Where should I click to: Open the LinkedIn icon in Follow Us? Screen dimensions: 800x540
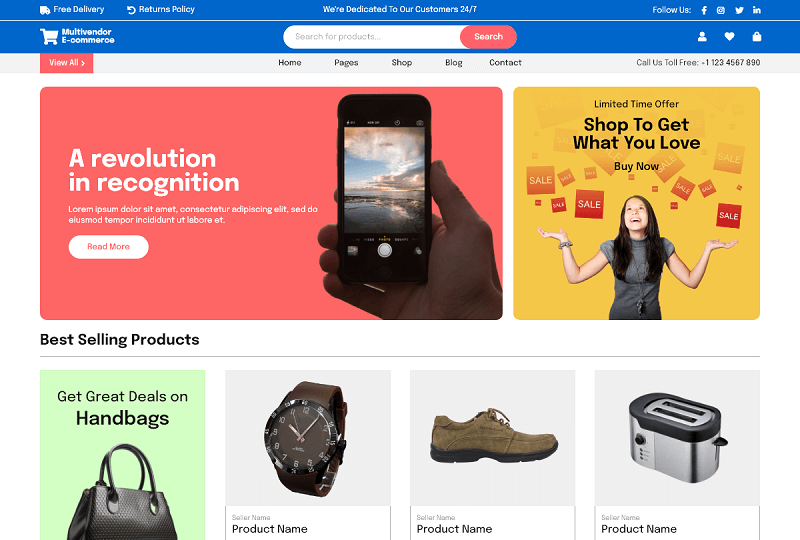pos(757,10)
